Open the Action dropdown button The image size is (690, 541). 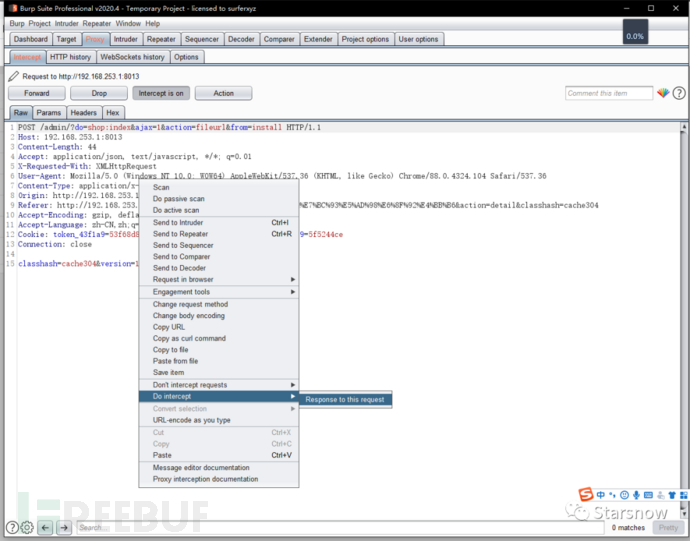(224, 93)
